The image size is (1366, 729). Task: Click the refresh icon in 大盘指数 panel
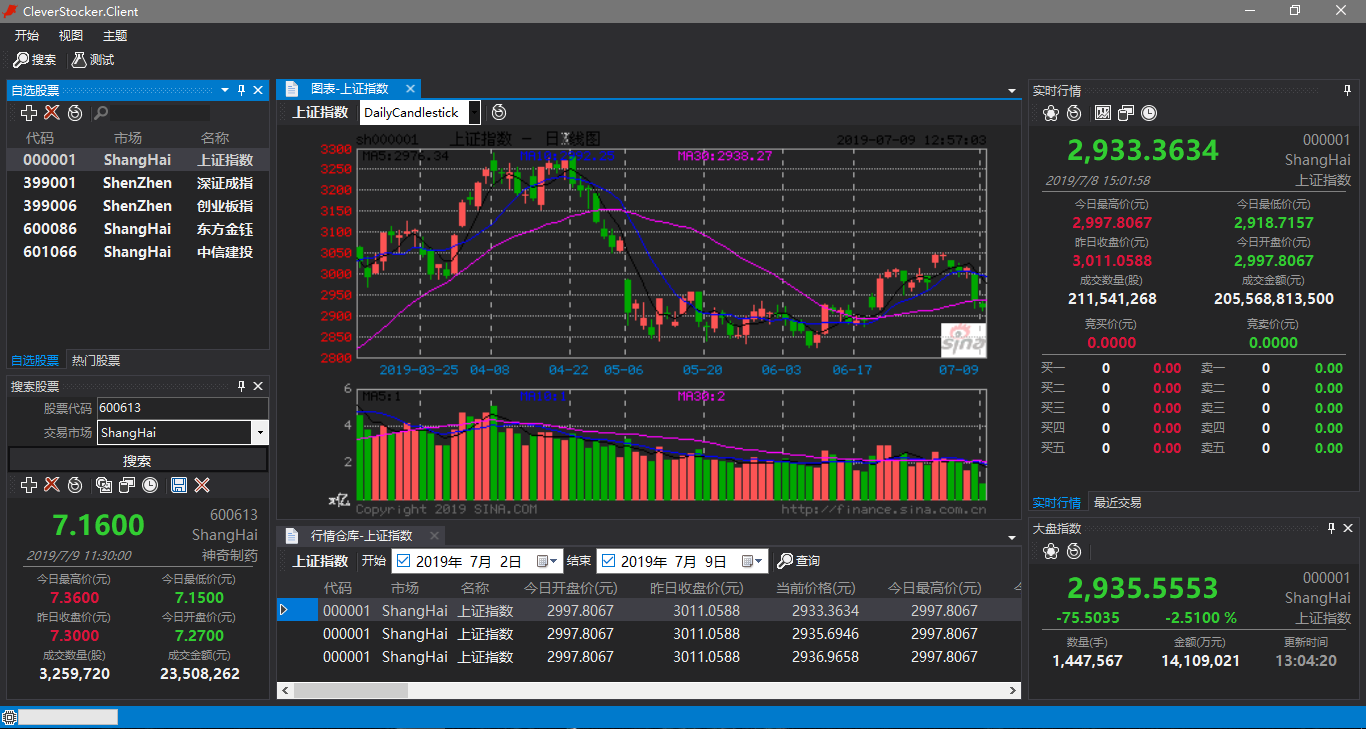point(1074,551)
